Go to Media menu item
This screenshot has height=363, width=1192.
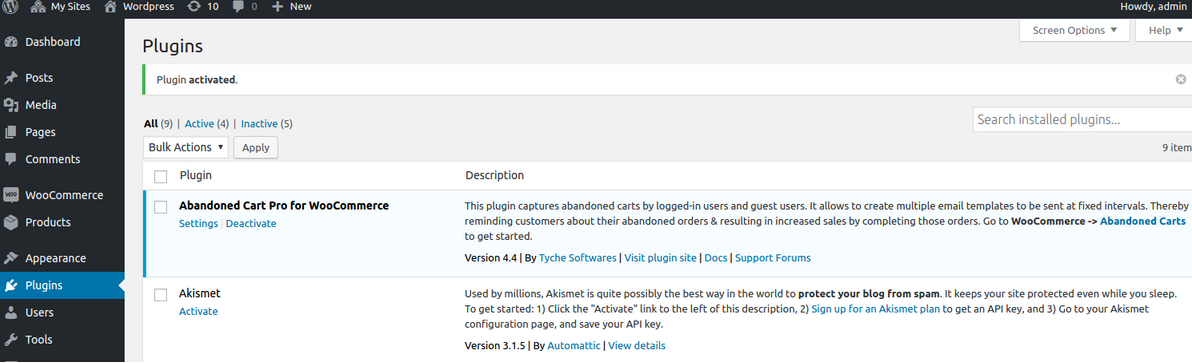pos(41,106)
